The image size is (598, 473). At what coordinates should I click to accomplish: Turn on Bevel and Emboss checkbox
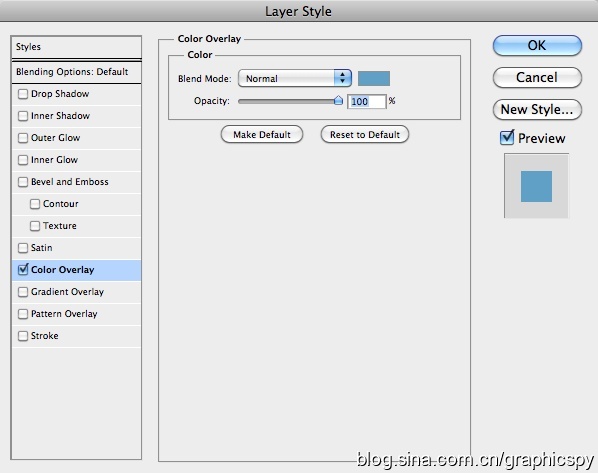coord(23,182)
